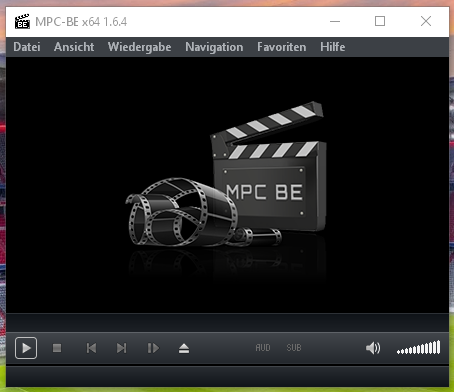This screenshot has width=454, height=392.
Task: Select the AUD audio track button
Action: [x=263, y=348]
